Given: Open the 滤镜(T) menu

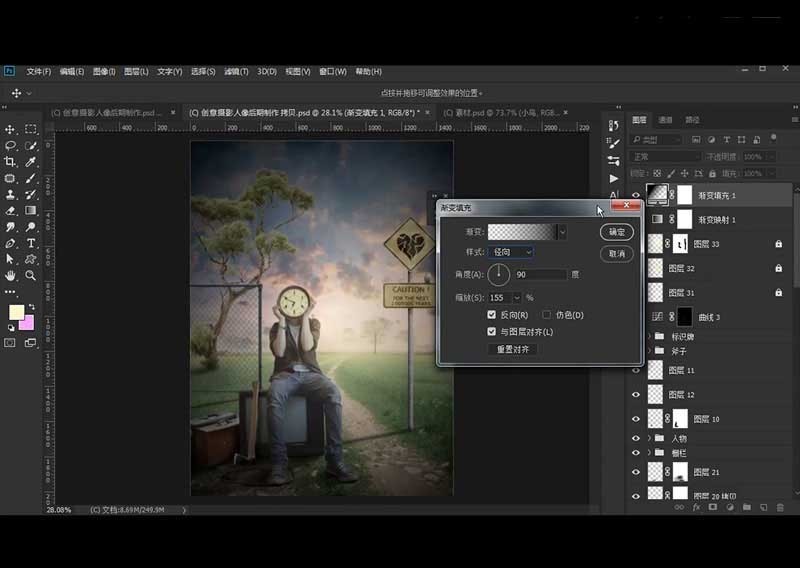Looking at the screenshot, I should point(236,72).
